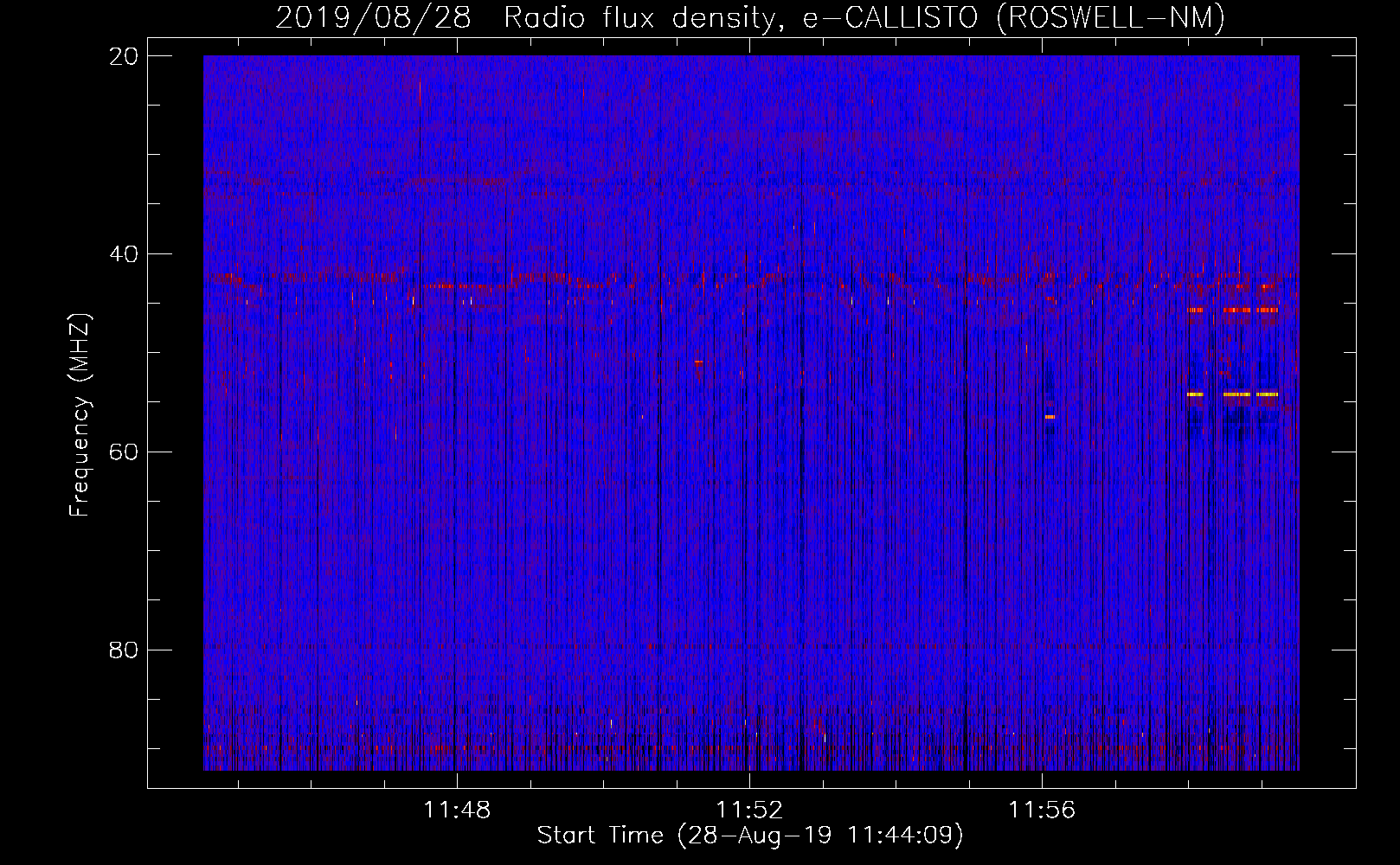The image size is (1400, 865).
Task: Click the 'Start Time (28-Aug-19 11:44:09)' label
Action: coord(750,836)
